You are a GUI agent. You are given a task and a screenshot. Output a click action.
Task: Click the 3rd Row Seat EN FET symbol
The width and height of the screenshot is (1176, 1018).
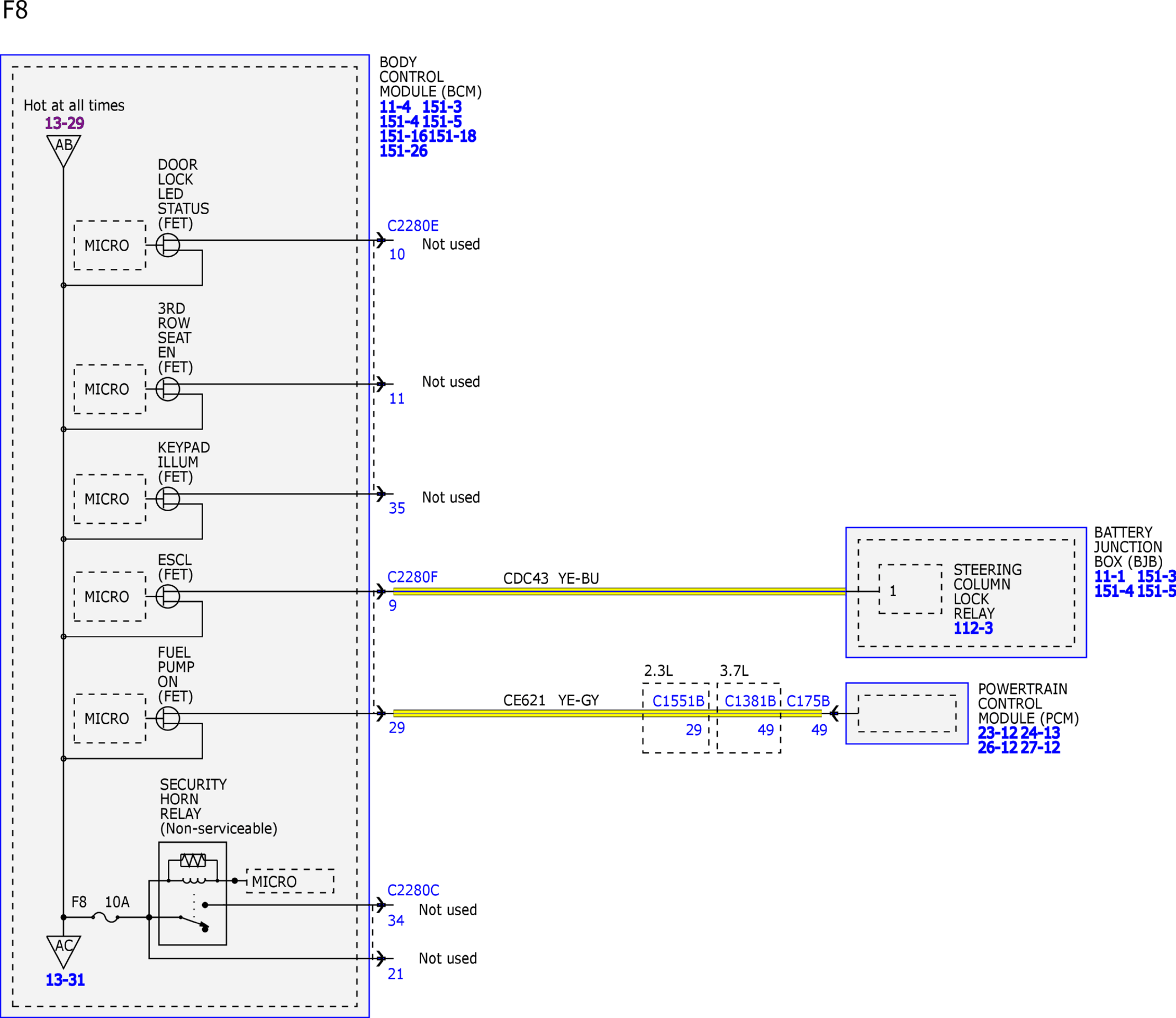pos(168,389)
